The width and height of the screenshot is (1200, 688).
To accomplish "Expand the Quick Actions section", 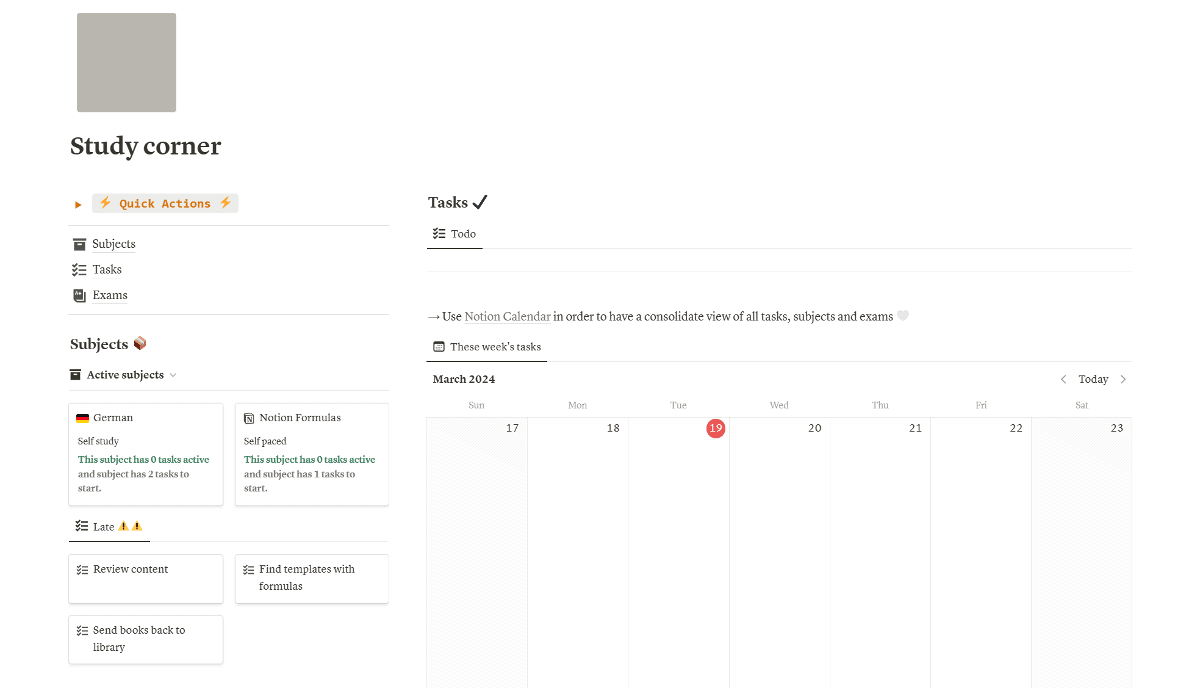I will (x=78, y=203).
